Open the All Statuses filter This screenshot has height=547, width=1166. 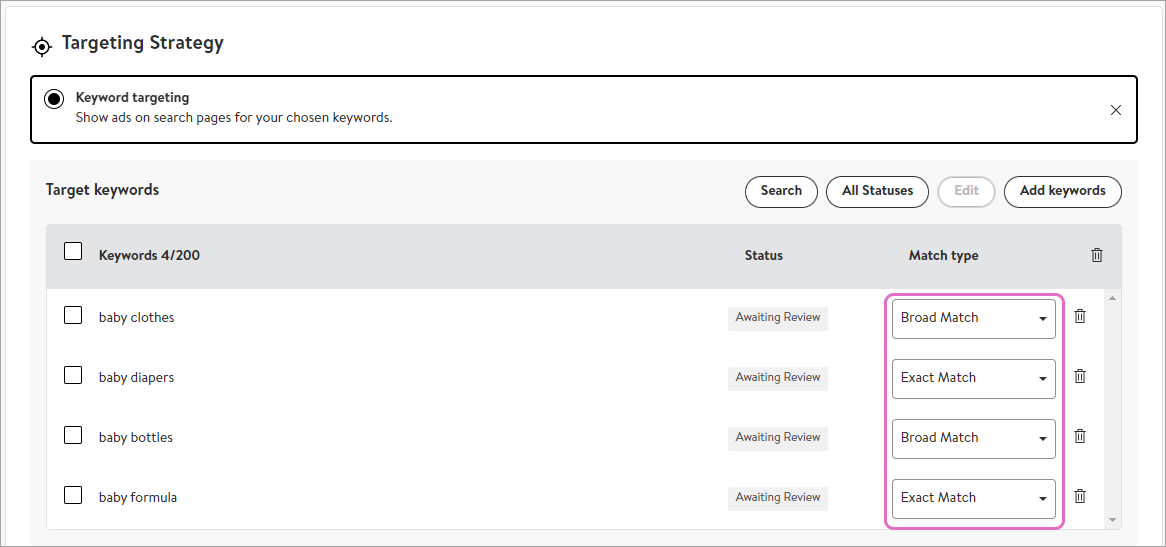point(877,191)
